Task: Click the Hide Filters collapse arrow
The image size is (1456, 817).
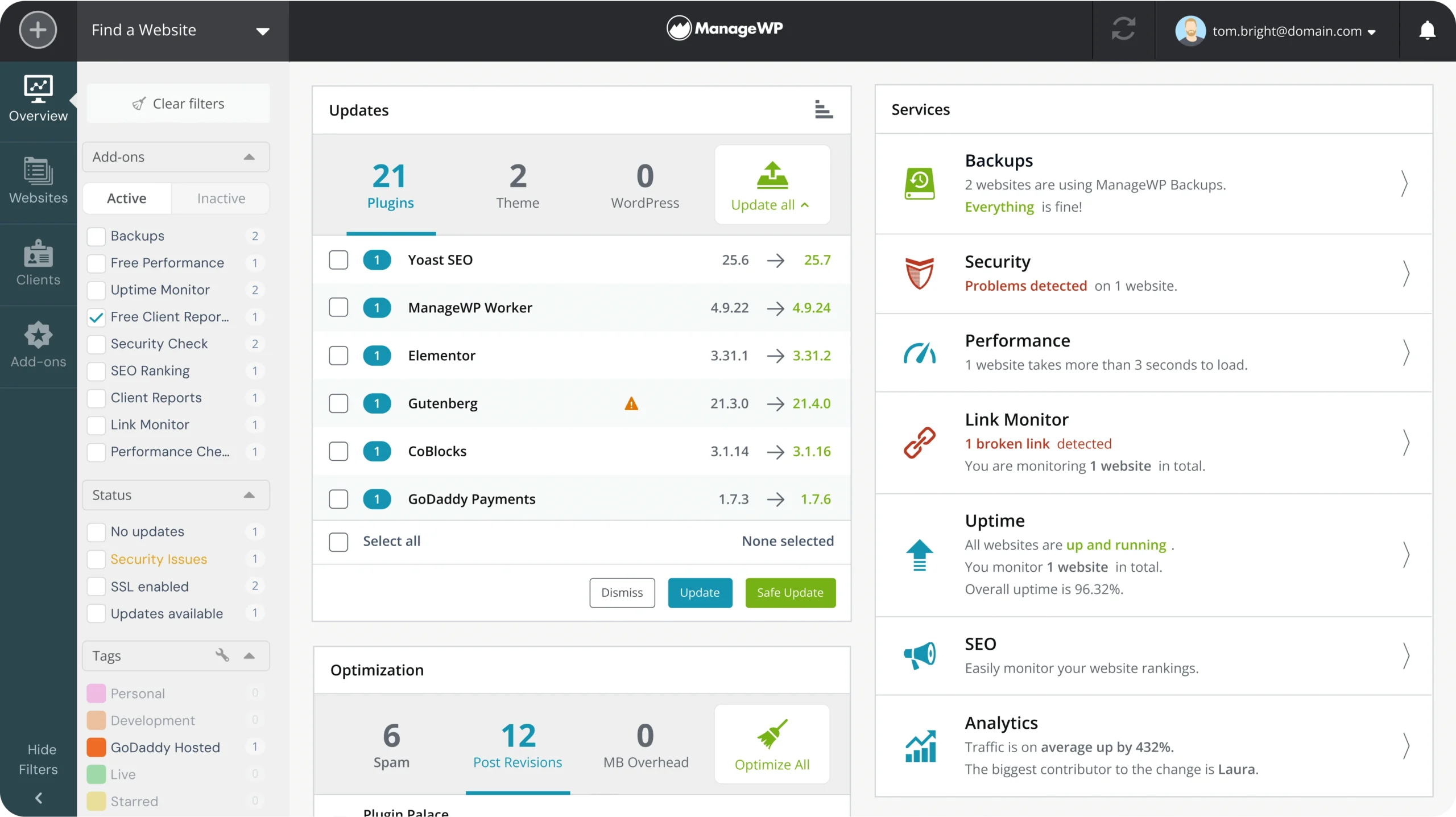Action: 38,798
